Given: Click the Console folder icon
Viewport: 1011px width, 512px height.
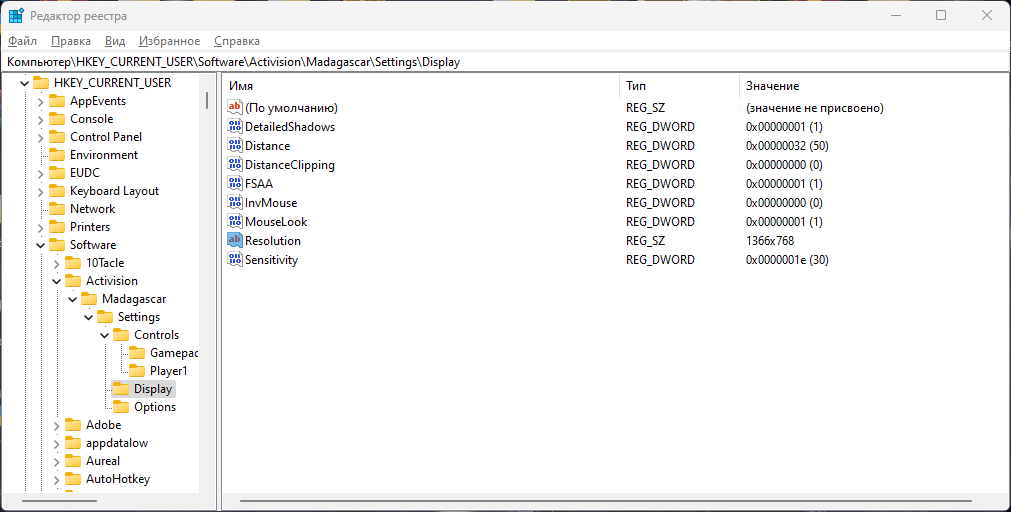Looking at the screenshot, I should [57, 119].
